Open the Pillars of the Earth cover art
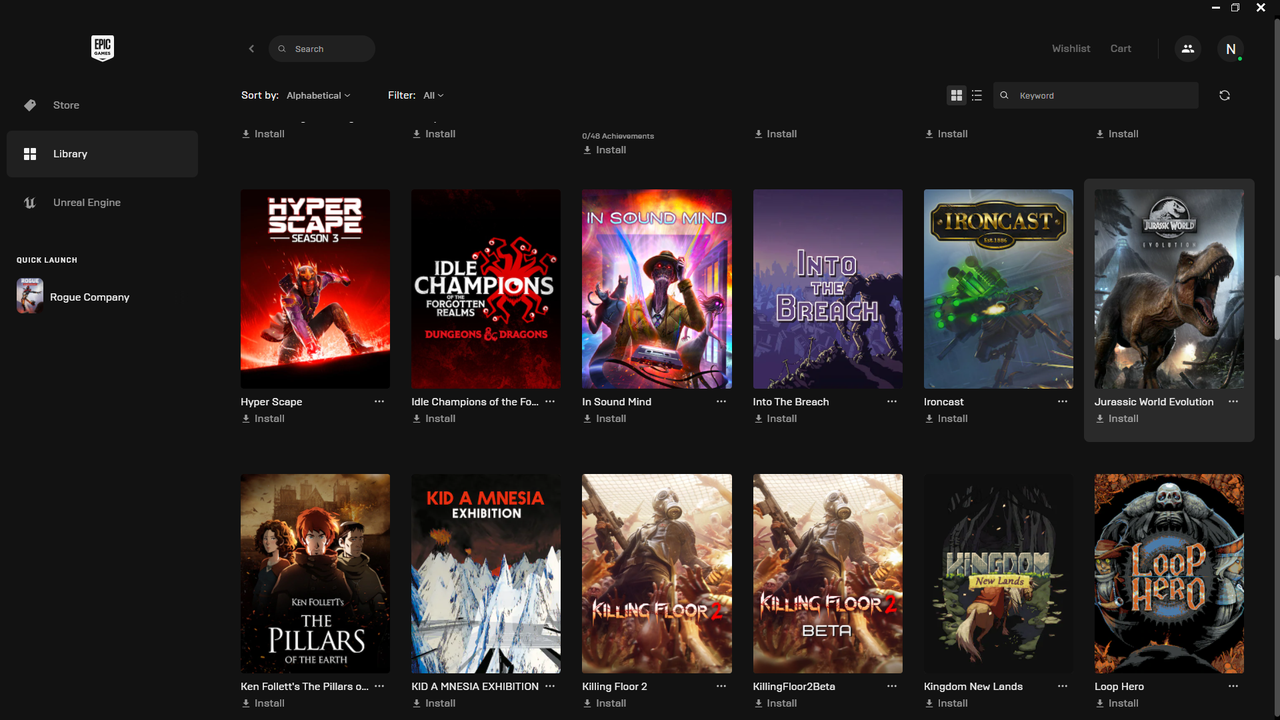 coord(315,574)
